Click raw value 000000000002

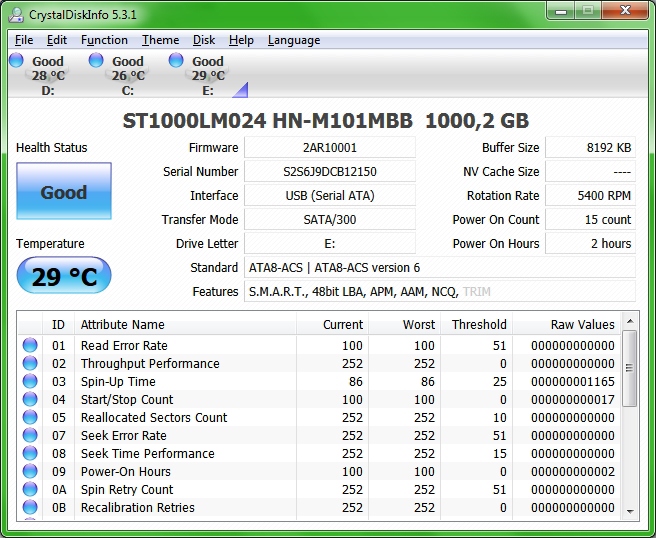pos(573,471)
